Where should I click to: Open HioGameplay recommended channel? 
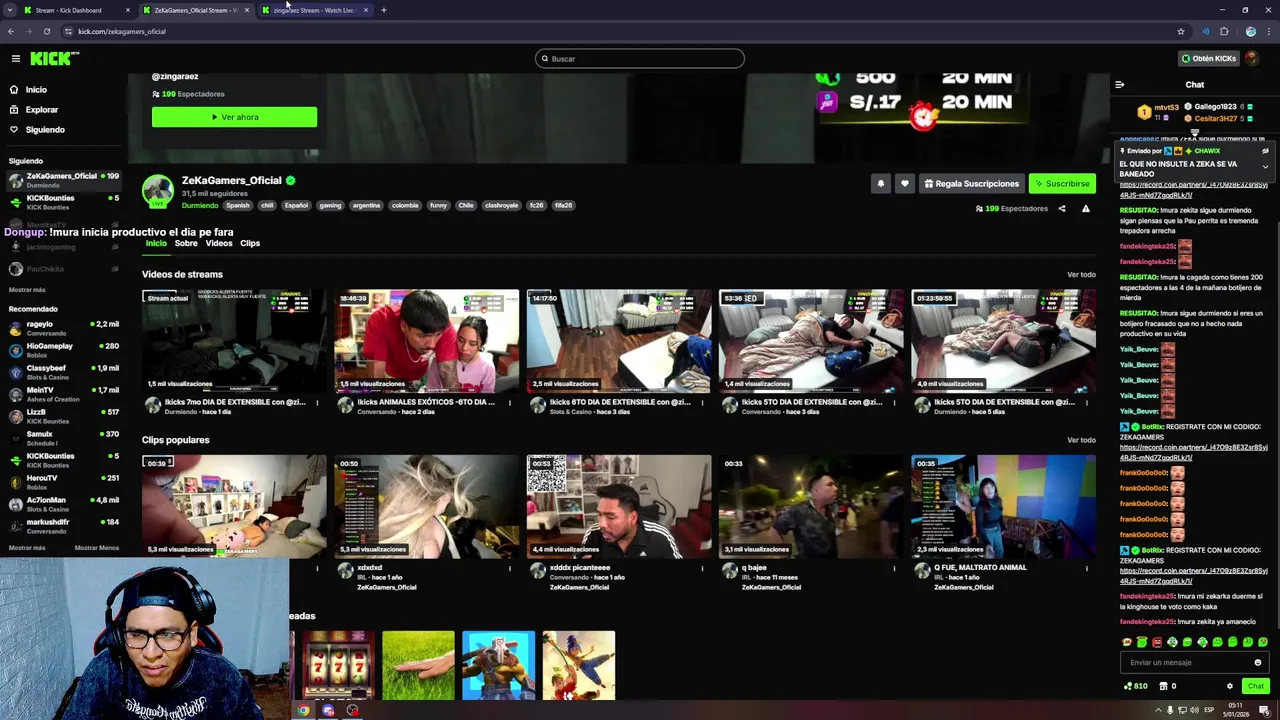coord(63,350)
